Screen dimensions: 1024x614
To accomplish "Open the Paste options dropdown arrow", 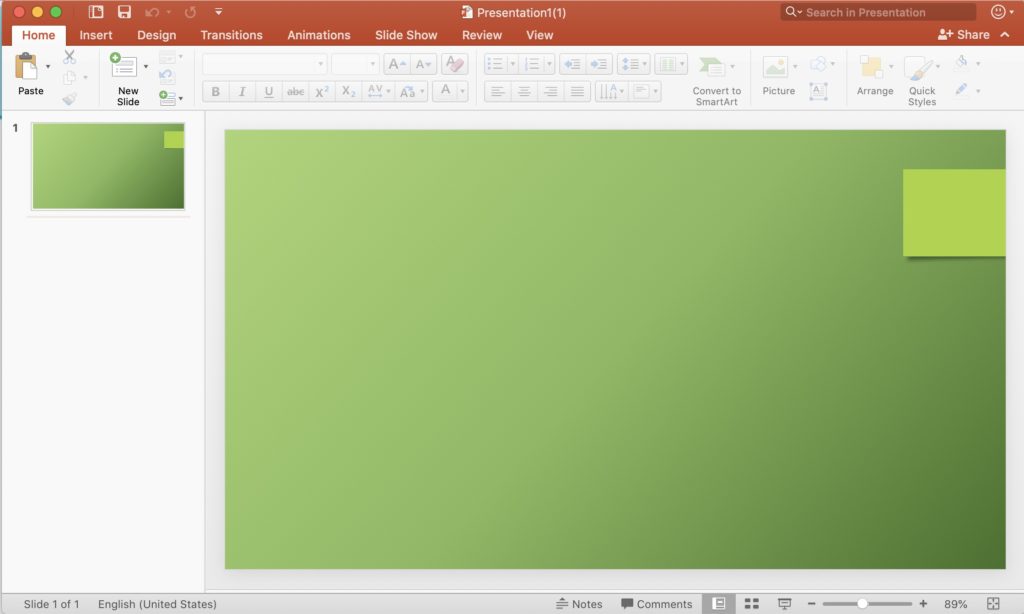I will [x=48, y=67].
